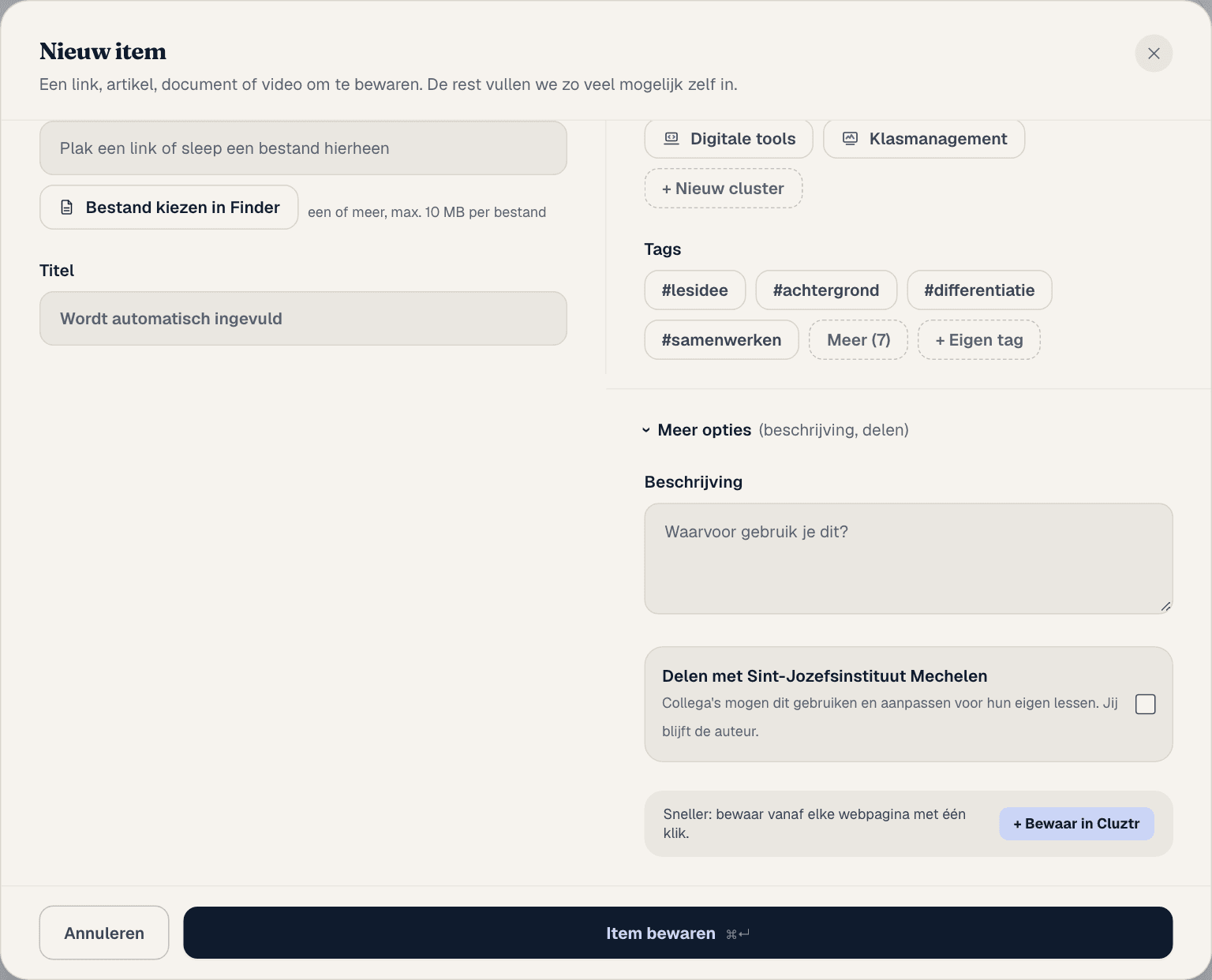Viewport: 1212px width, 980px height.
Task: Click the Beschrijving text area
Action: 908,559
